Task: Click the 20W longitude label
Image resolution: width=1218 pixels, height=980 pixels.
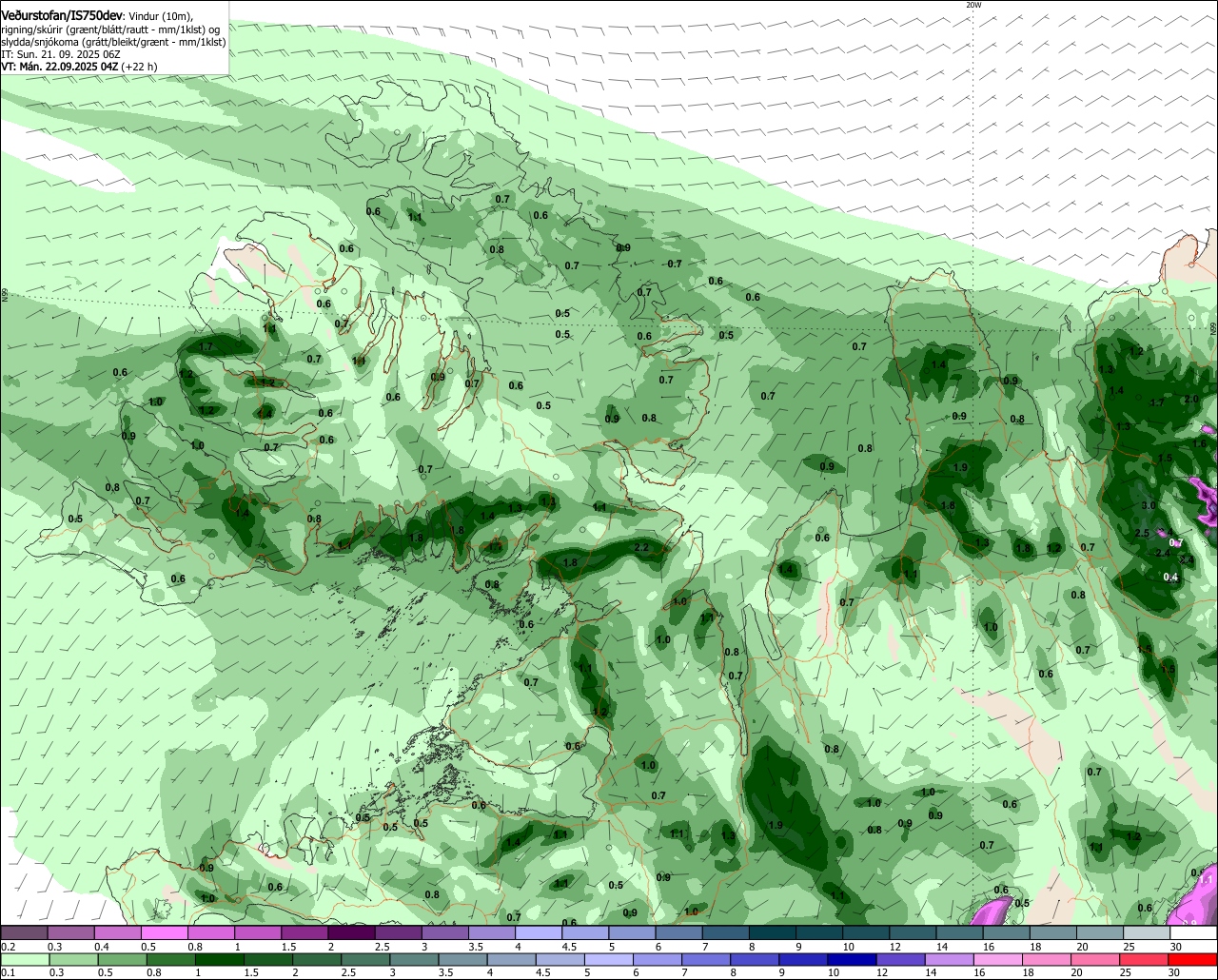Action: [x=972, y=5]
